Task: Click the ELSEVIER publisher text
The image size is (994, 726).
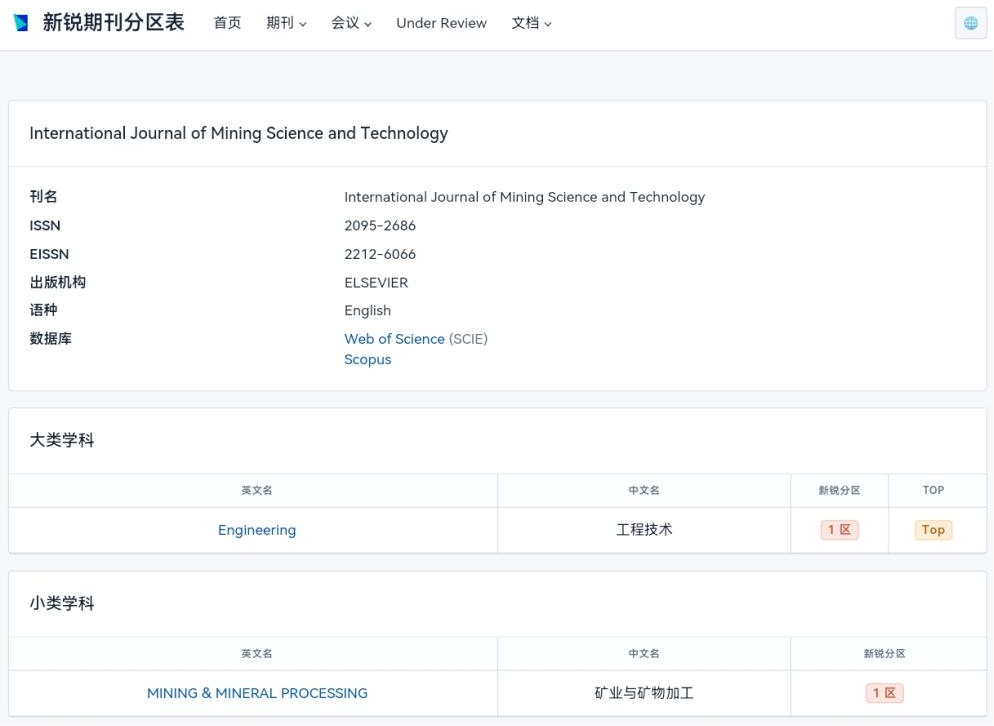Action: [376, 283]
